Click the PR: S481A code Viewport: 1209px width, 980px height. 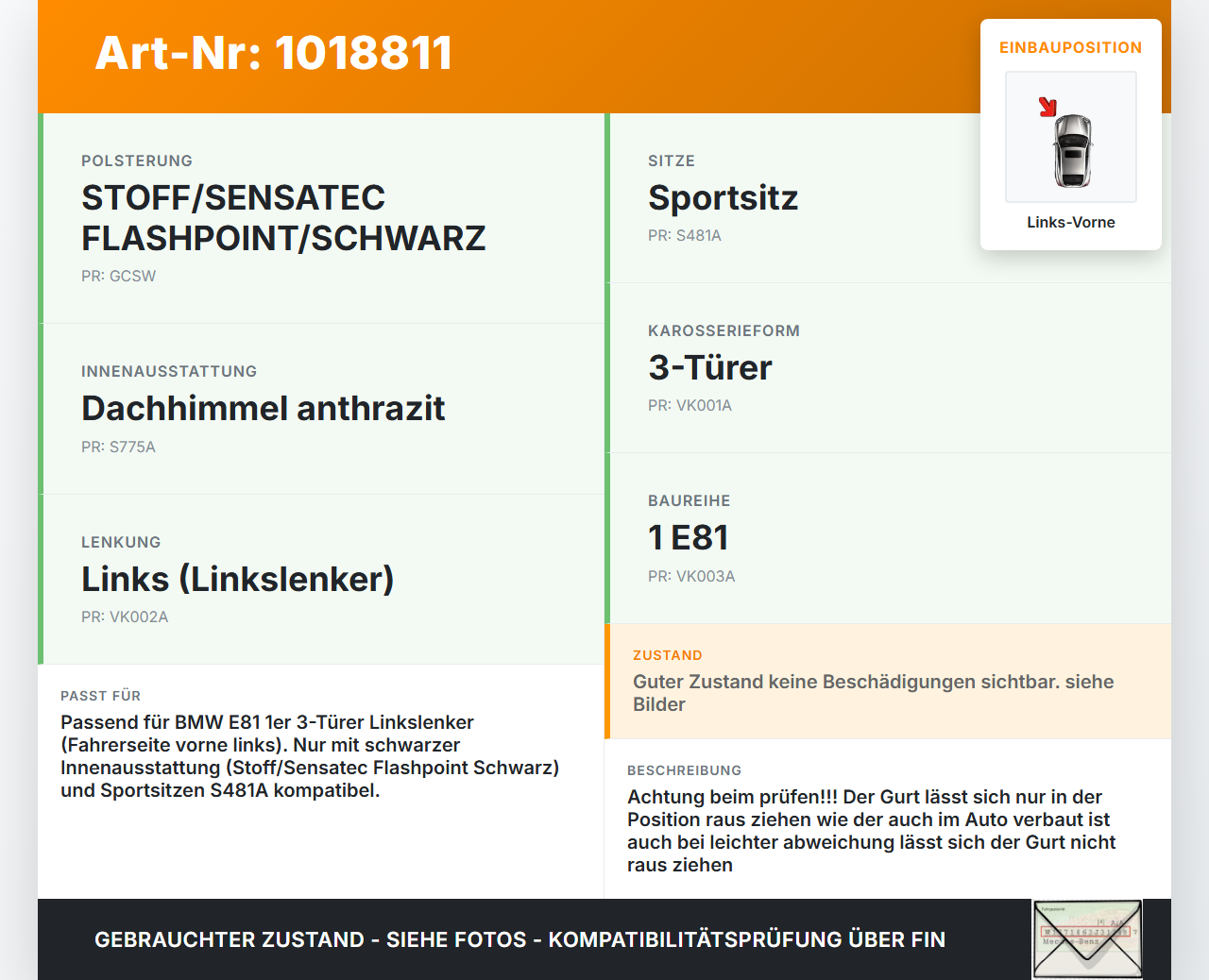coord(685,236)
